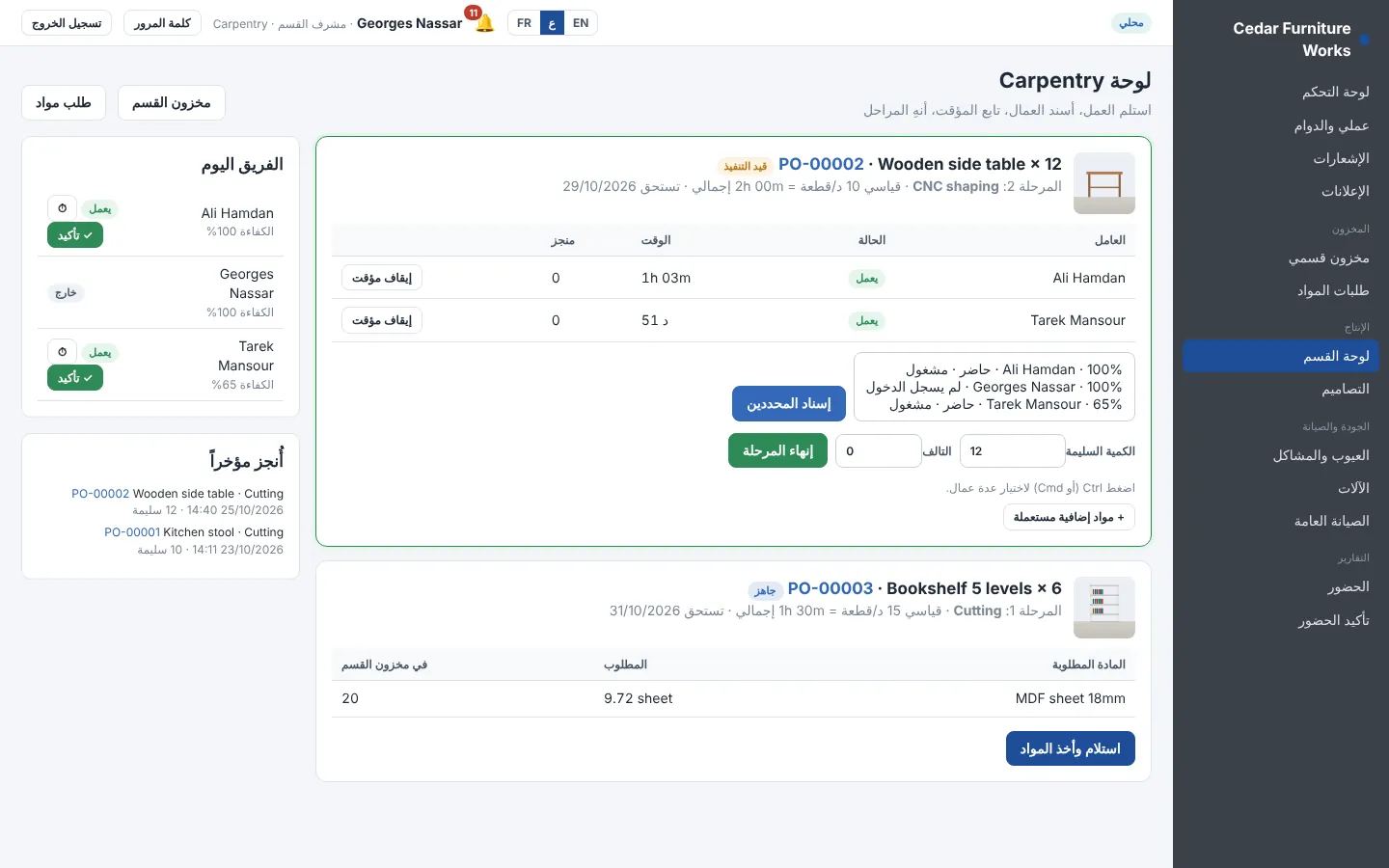Focus the التالف damaged quantity field

tap(879, 450)
